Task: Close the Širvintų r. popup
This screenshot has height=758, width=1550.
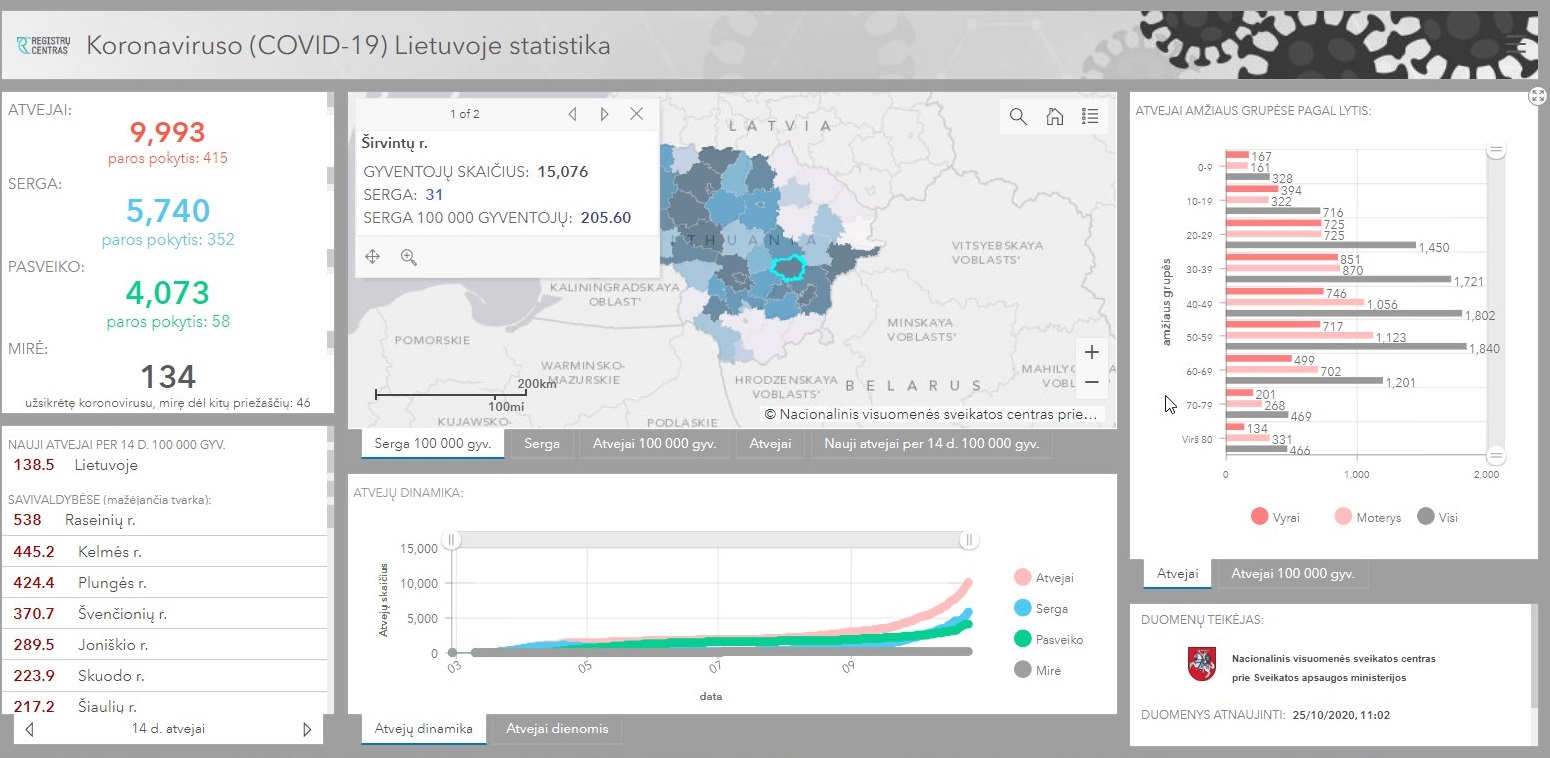Action: (x=636, y=114)
